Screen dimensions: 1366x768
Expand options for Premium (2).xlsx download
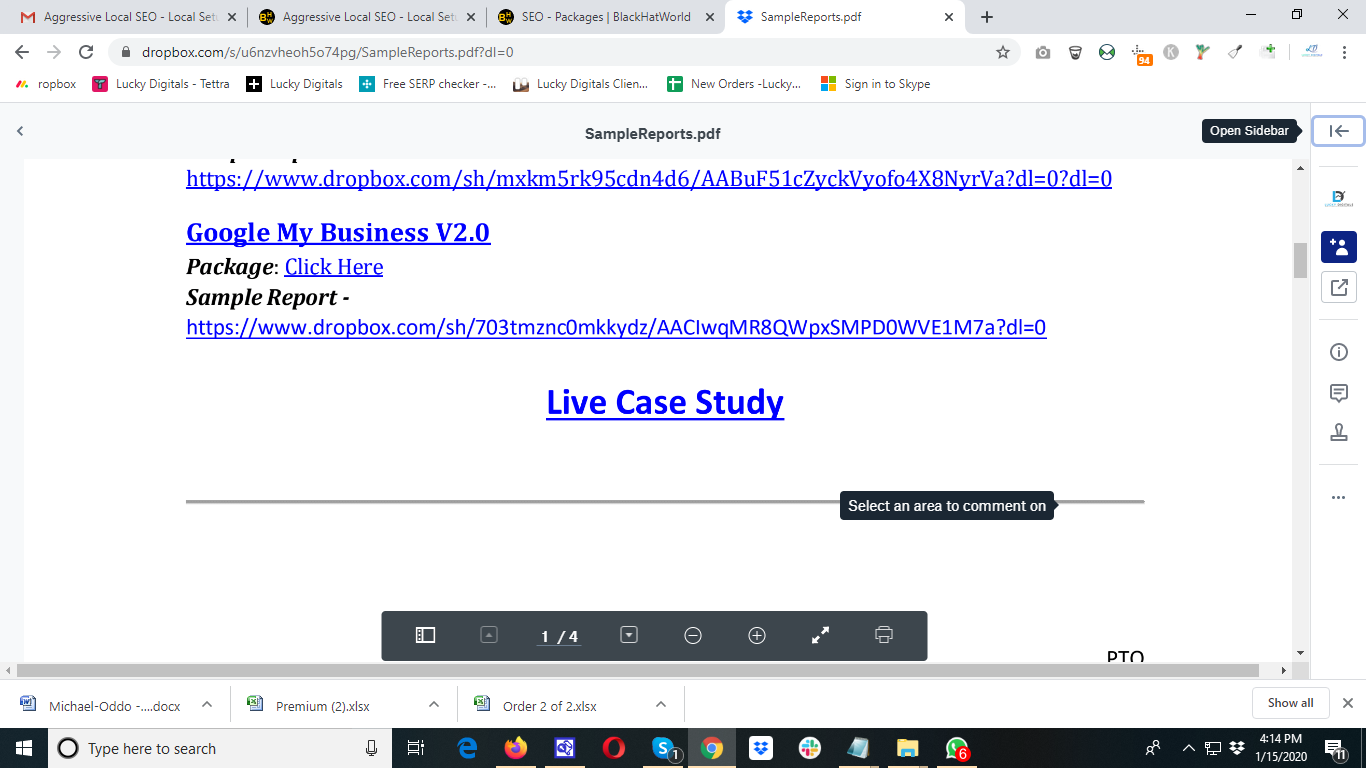434,704
